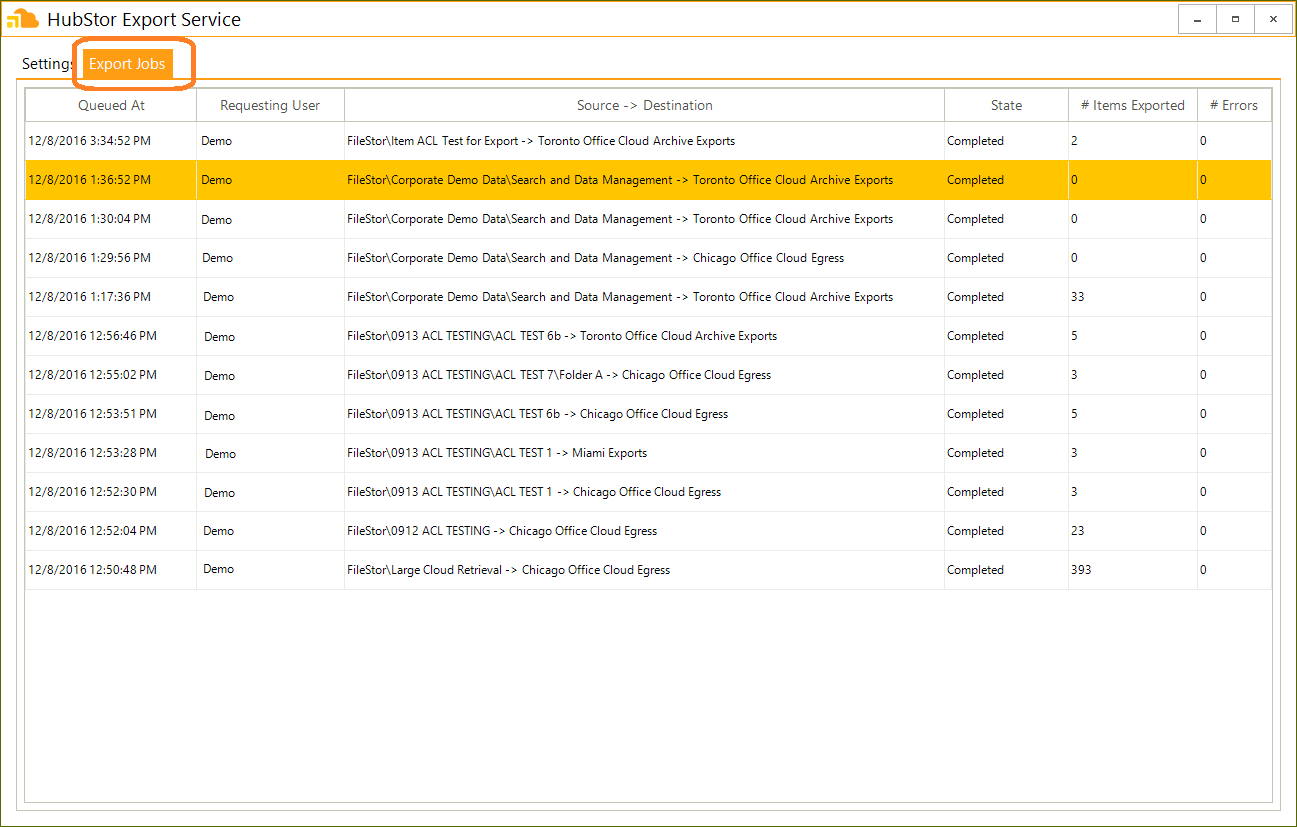
Task: Click the # Errors column header
Action: point(1234,105)
